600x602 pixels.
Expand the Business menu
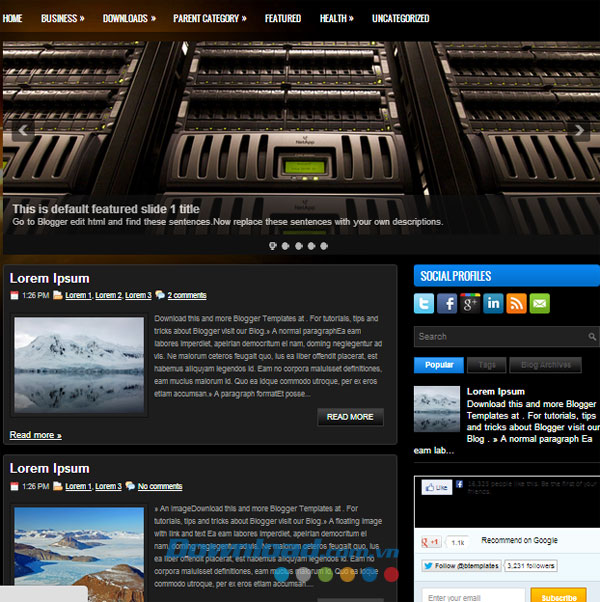pyautogui.click(x=62, y=18)
